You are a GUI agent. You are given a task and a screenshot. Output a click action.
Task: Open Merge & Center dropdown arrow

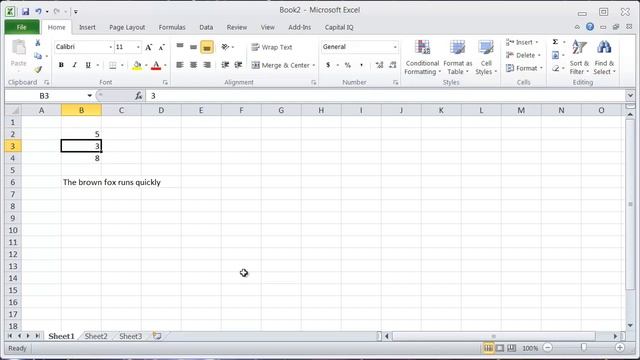[313, 65]
